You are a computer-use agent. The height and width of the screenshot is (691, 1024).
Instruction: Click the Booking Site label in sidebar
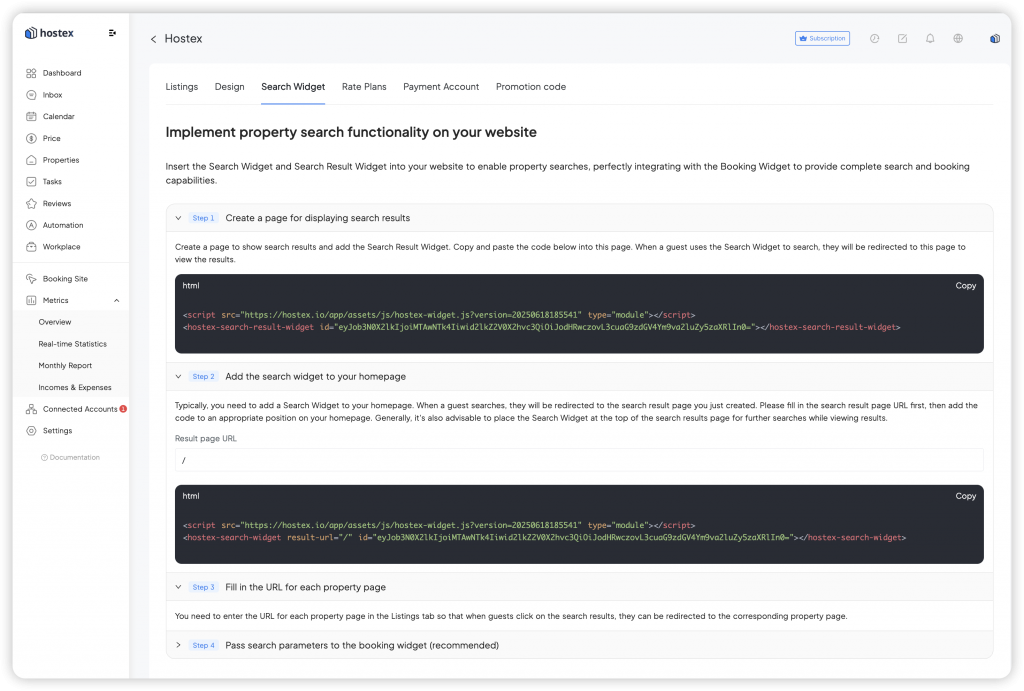click(x=65, y=279)
